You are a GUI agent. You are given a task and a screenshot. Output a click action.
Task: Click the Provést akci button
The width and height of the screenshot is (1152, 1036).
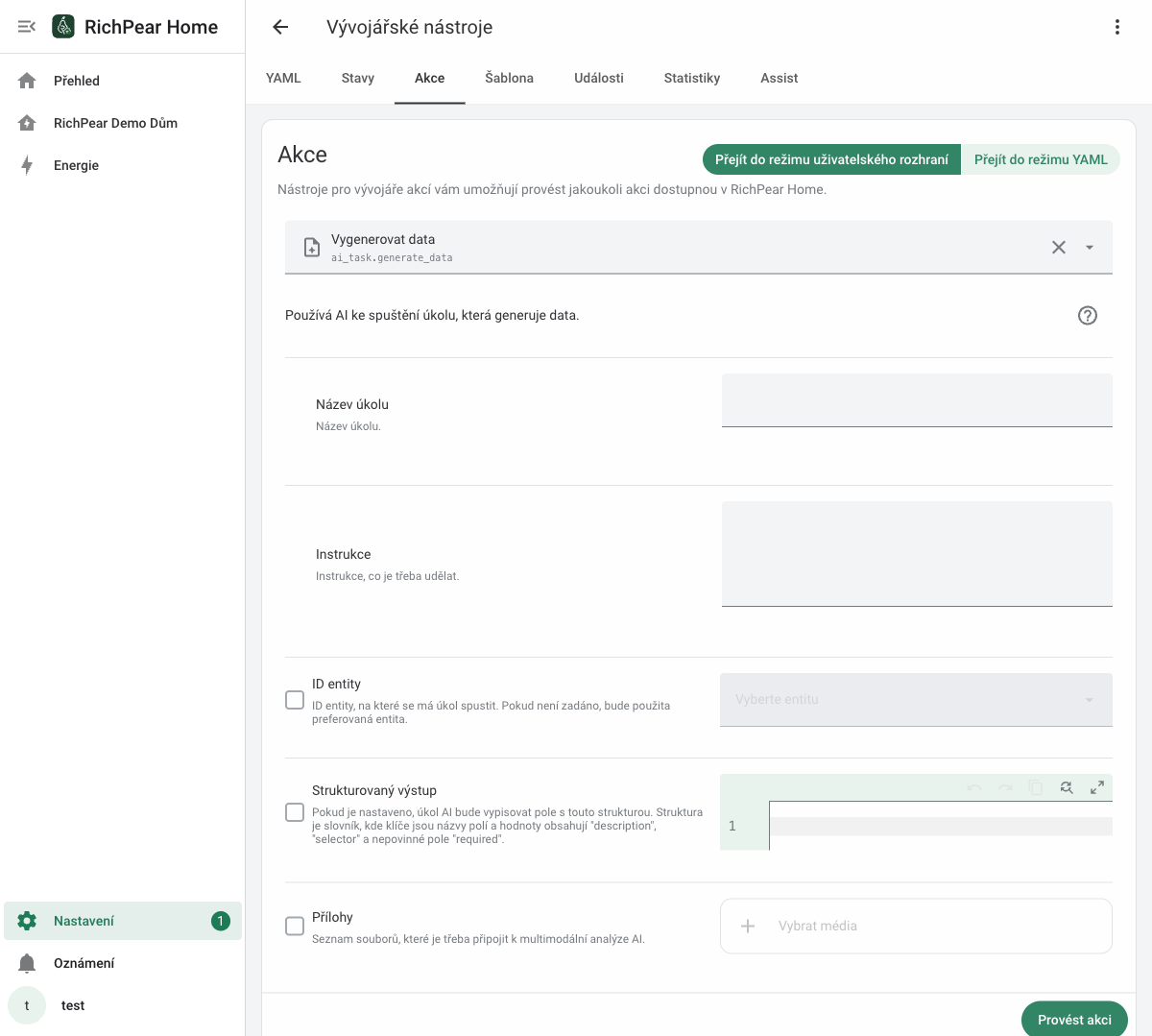1074,1019
